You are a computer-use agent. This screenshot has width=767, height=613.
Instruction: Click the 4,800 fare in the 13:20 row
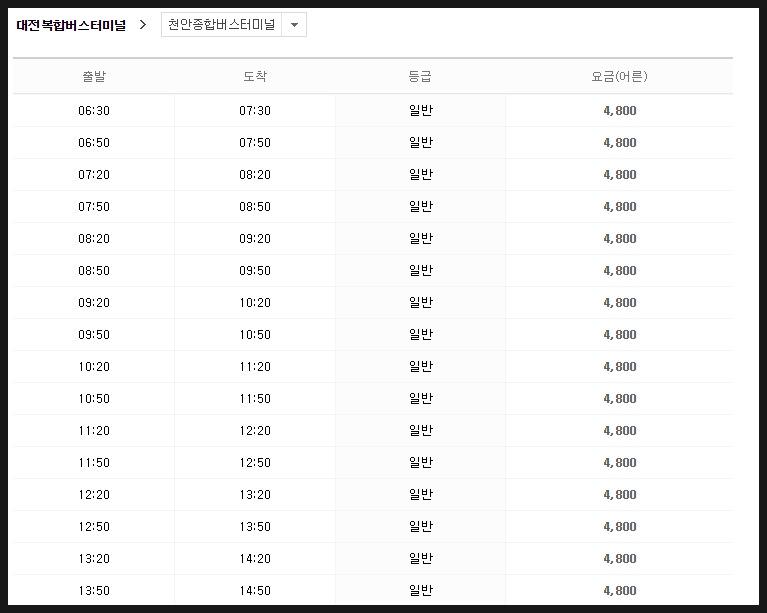(x=620, y=559)
